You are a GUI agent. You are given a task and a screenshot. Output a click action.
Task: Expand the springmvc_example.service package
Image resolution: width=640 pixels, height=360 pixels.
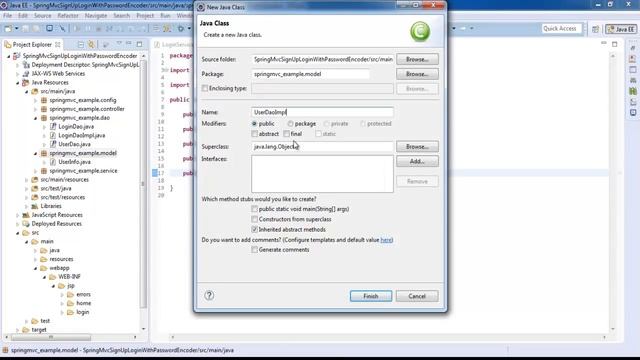pos(36,171)
